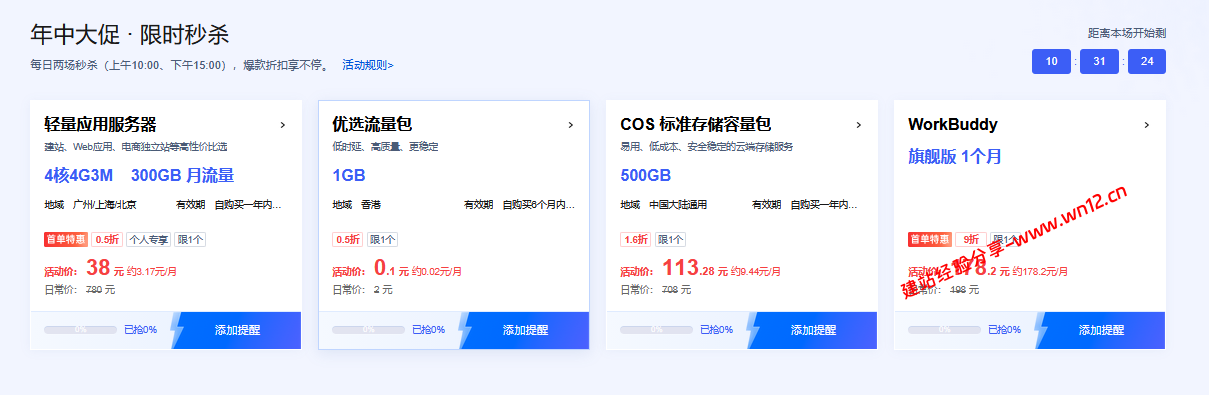Click the countdown hours box showing 10
This screenshot has height=395, width=1209.
1051,62
